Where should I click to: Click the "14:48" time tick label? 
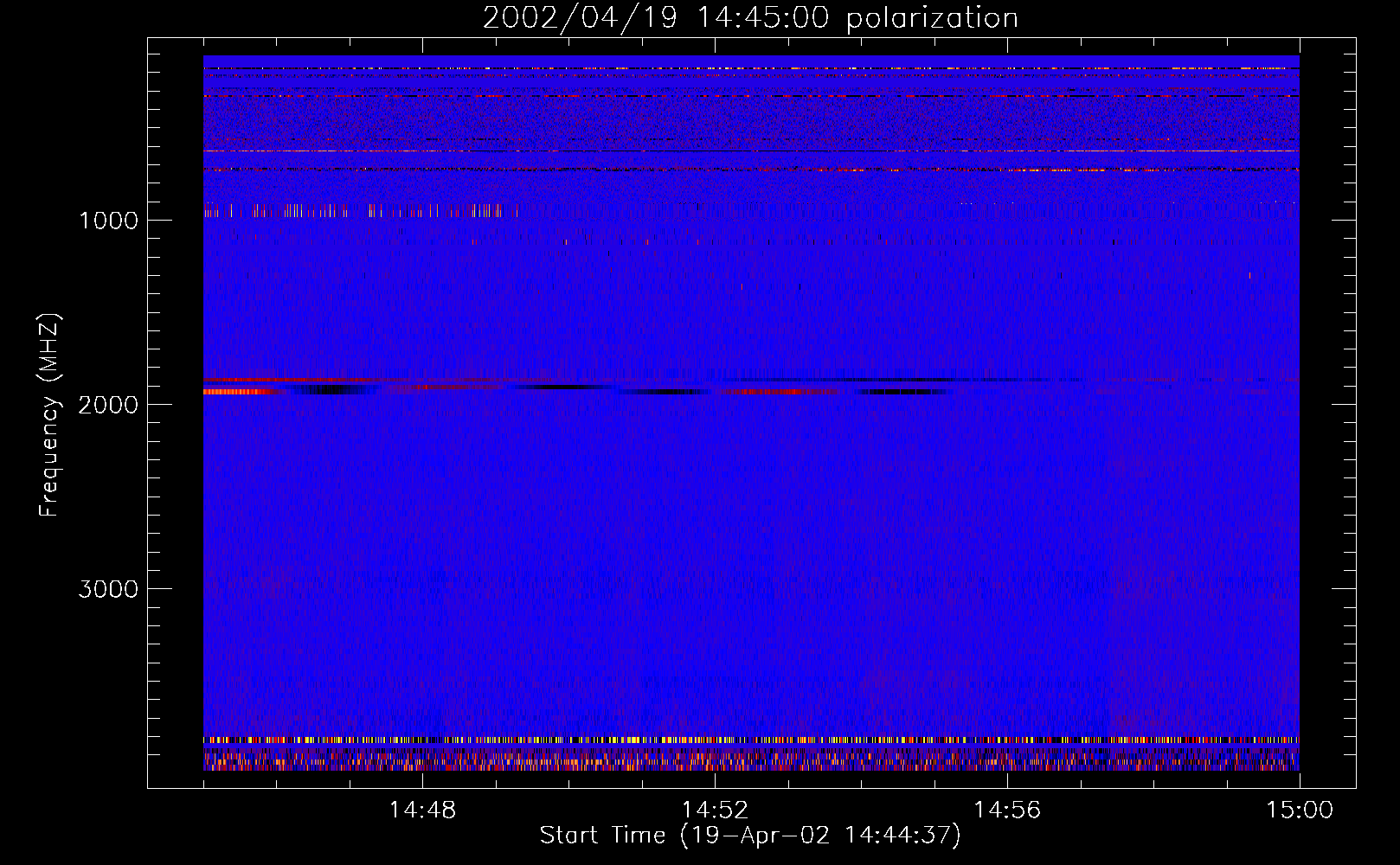coord(422,811)
